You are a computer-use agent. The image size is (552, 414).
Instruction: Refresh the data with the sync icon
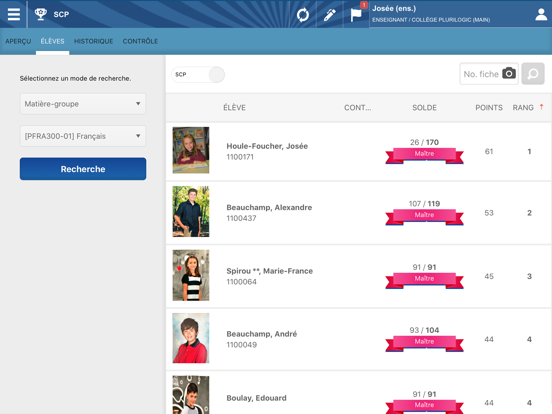[x=303, y=15]
